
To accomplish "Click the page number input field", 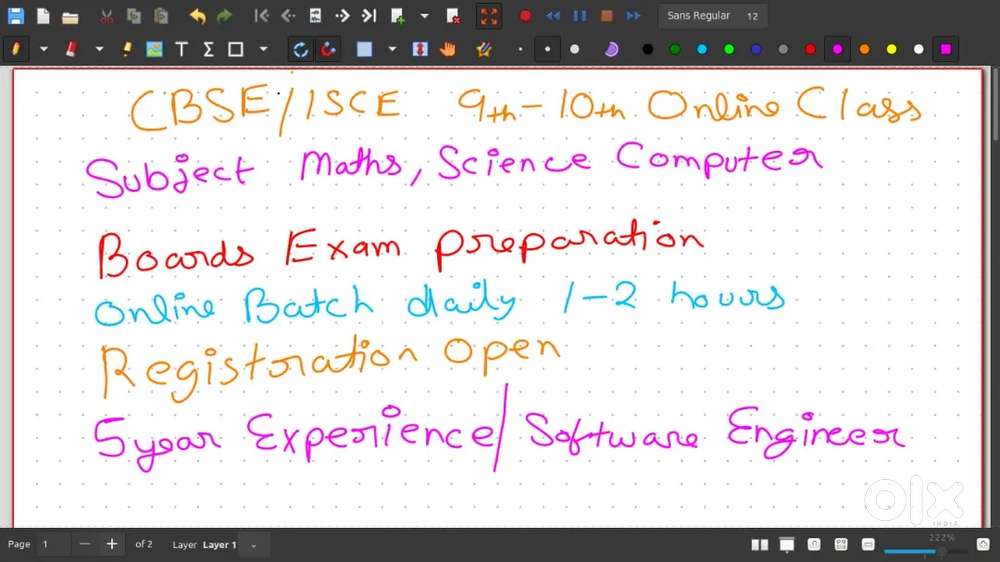I will click(x=53, y=545).
